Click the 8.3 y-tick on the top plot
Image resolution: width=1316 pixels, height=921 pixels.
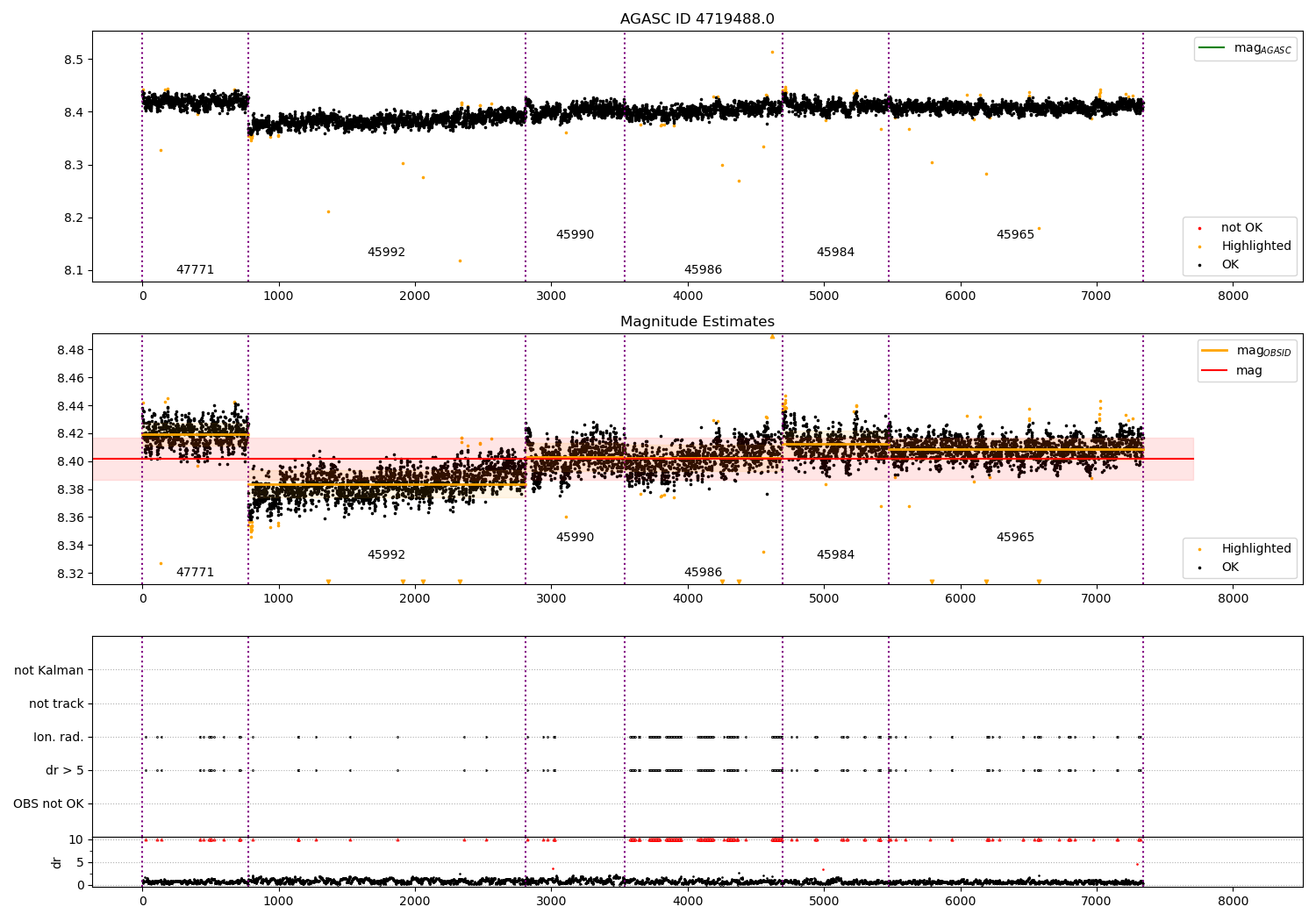(x=74, y=166)
